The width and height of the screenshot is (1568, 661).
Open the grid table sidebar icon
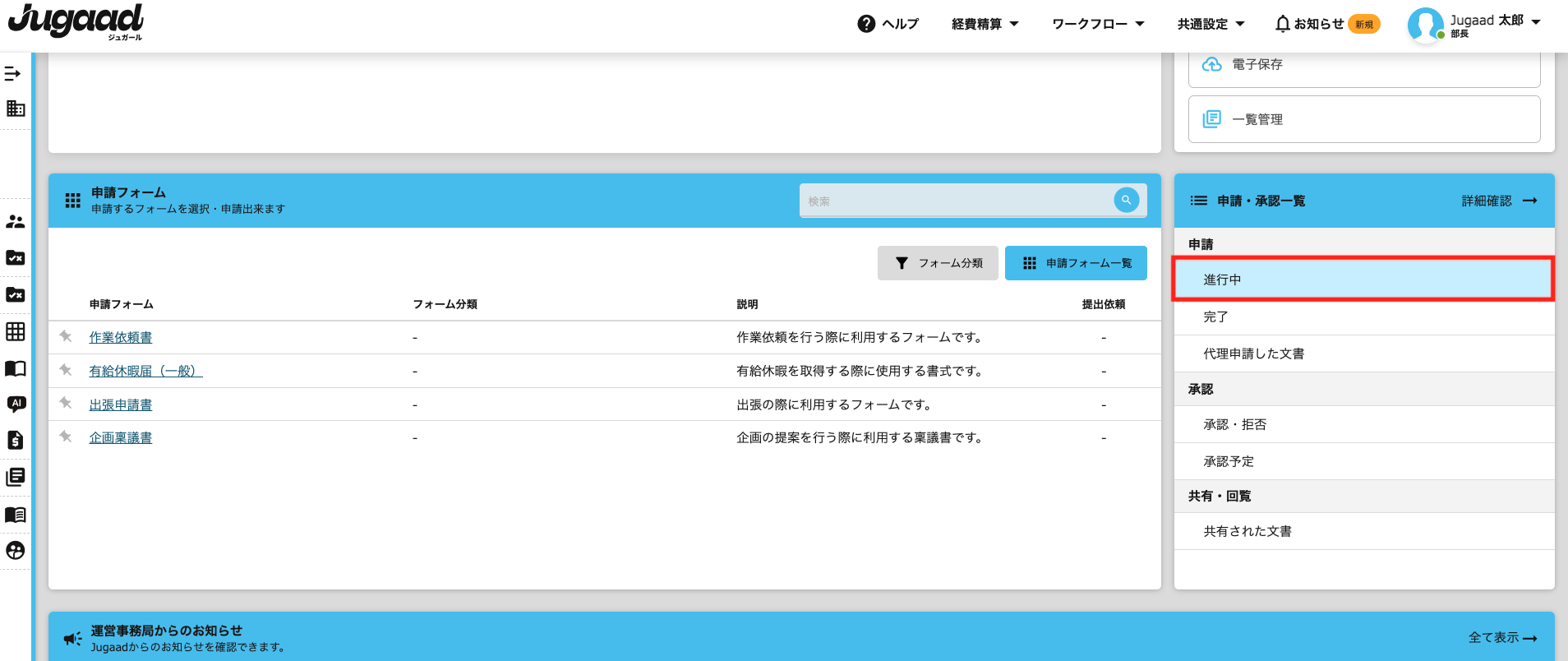16,331
